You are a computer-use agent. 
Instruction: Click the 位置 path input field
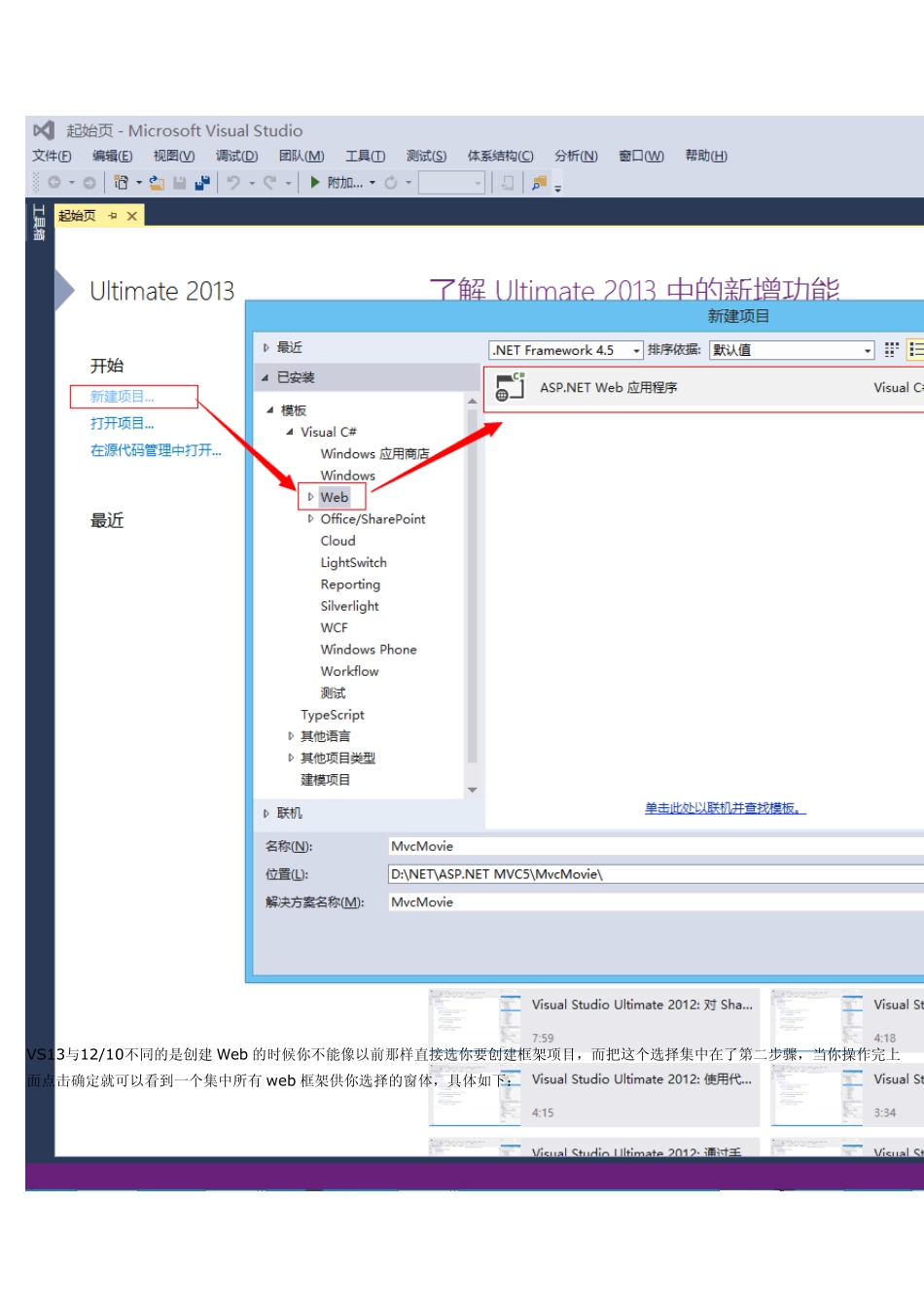[656, 874]
